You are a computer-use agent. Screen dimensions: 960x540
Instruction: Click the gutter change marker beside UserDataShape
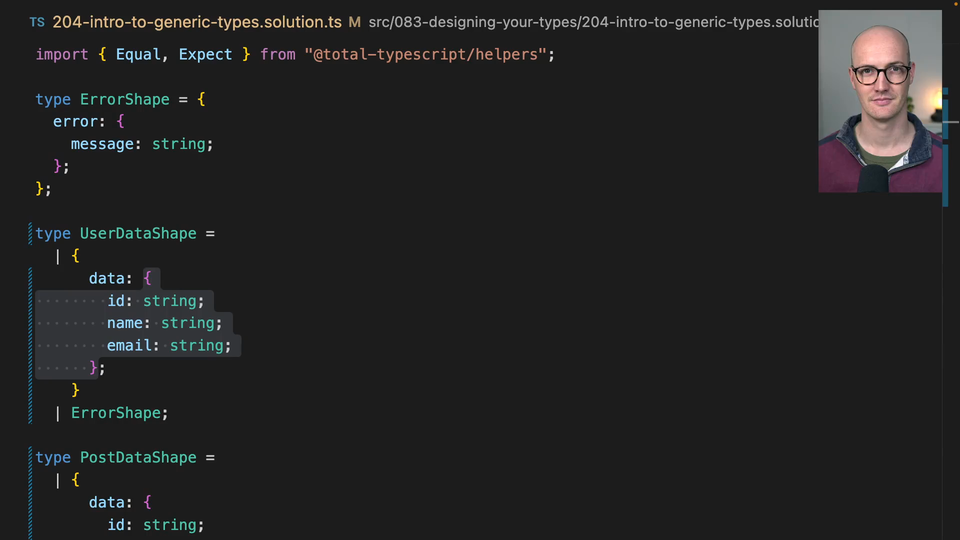[x=31, y=322]
